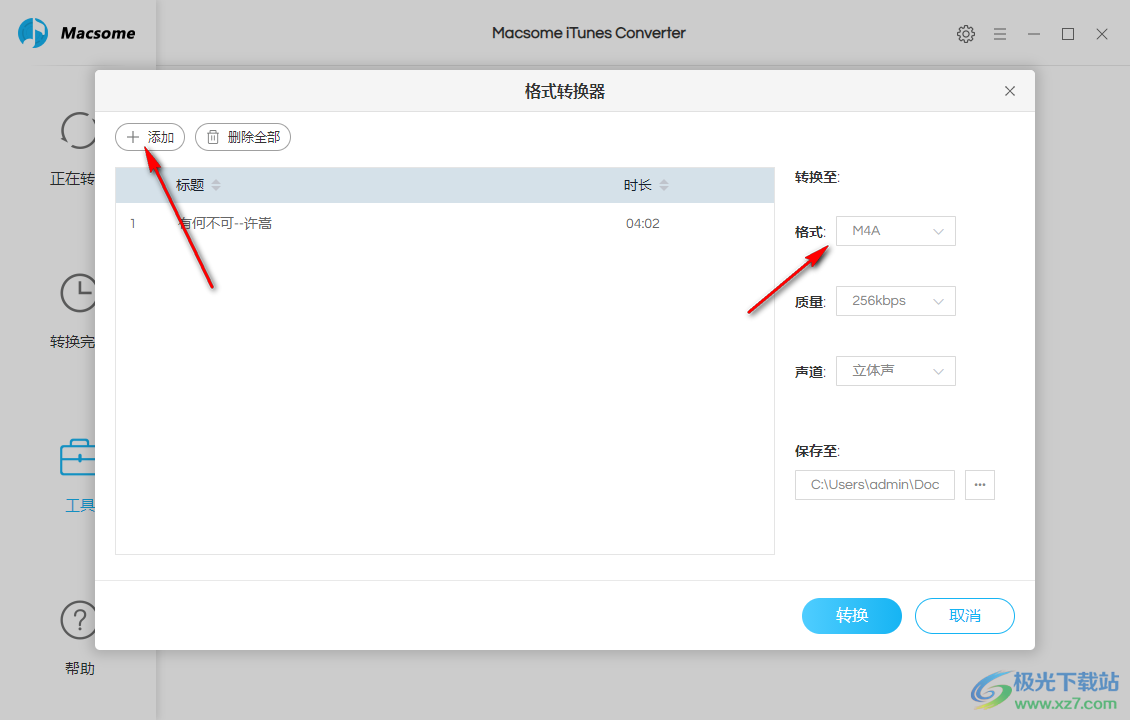Click the blue Convert (转换) button
The image size is (1130, 720).
852,615
